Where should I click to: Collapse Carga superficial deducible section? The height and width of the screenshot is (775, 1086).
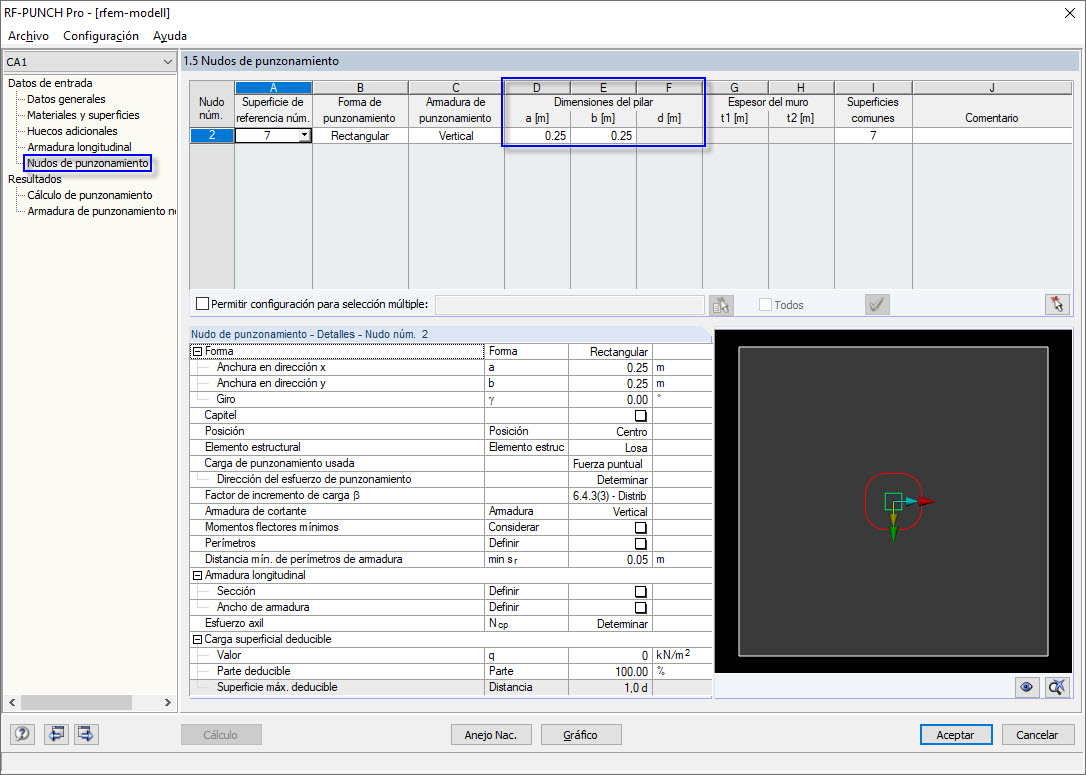tap(197, 639)
